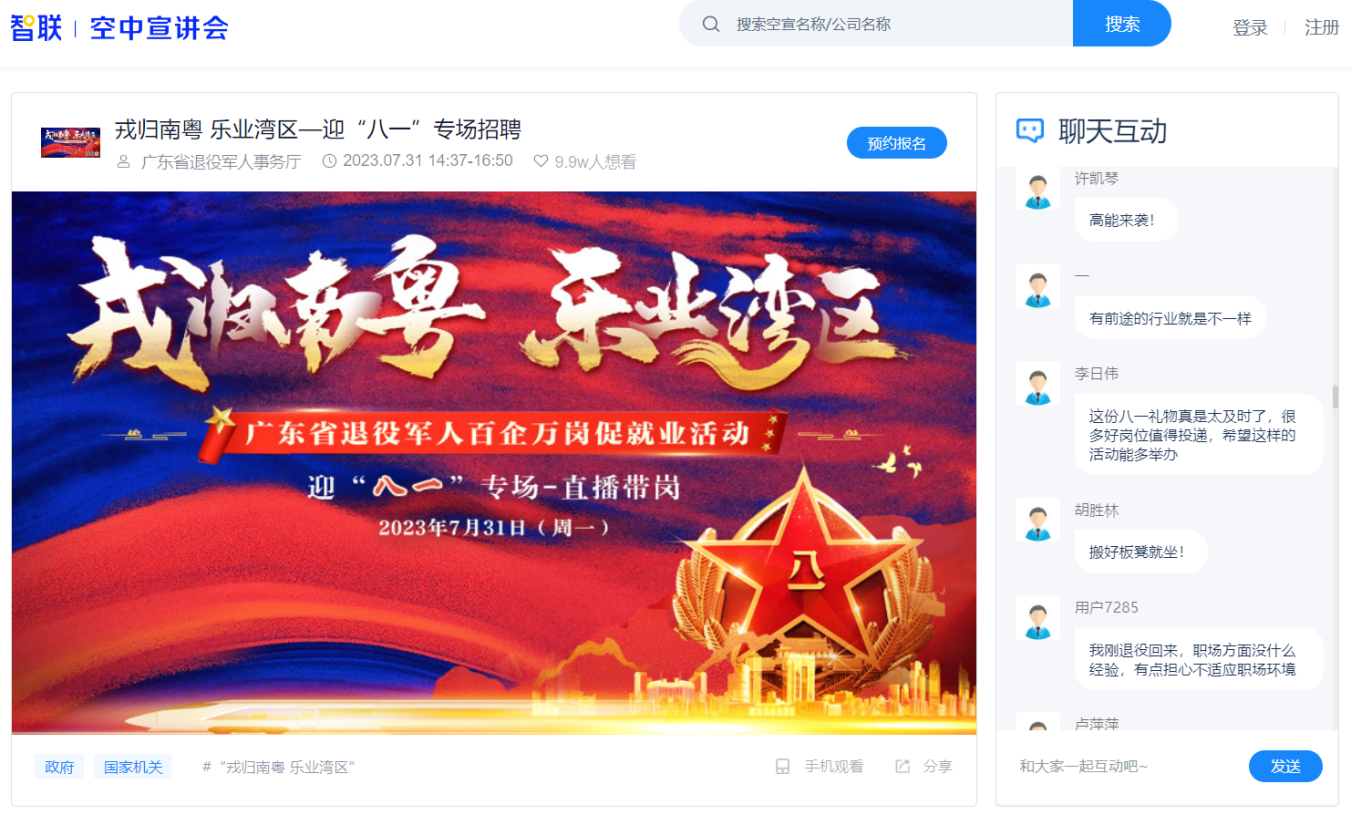The height and width of the screenshot is (815, 1351).
Task: Open the 登录 login link
Action: coord(1250,28)
